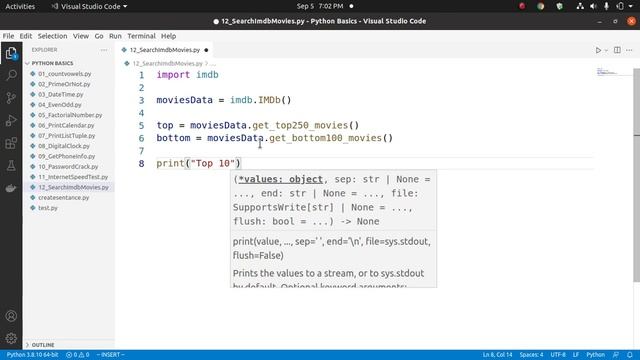
Task: Open test.py file
Action: click(48, 208)
